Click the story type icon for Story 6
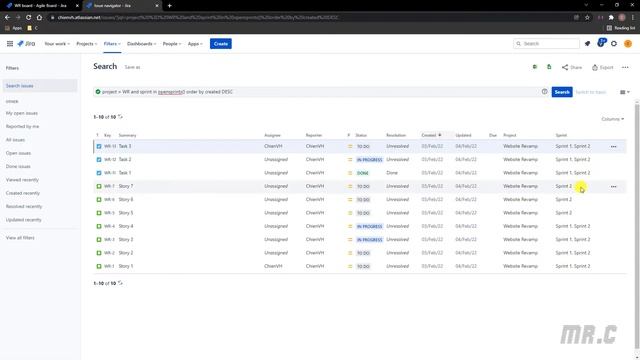The width and height of the screenshot is (640, 360). click(x=99, y=200)
